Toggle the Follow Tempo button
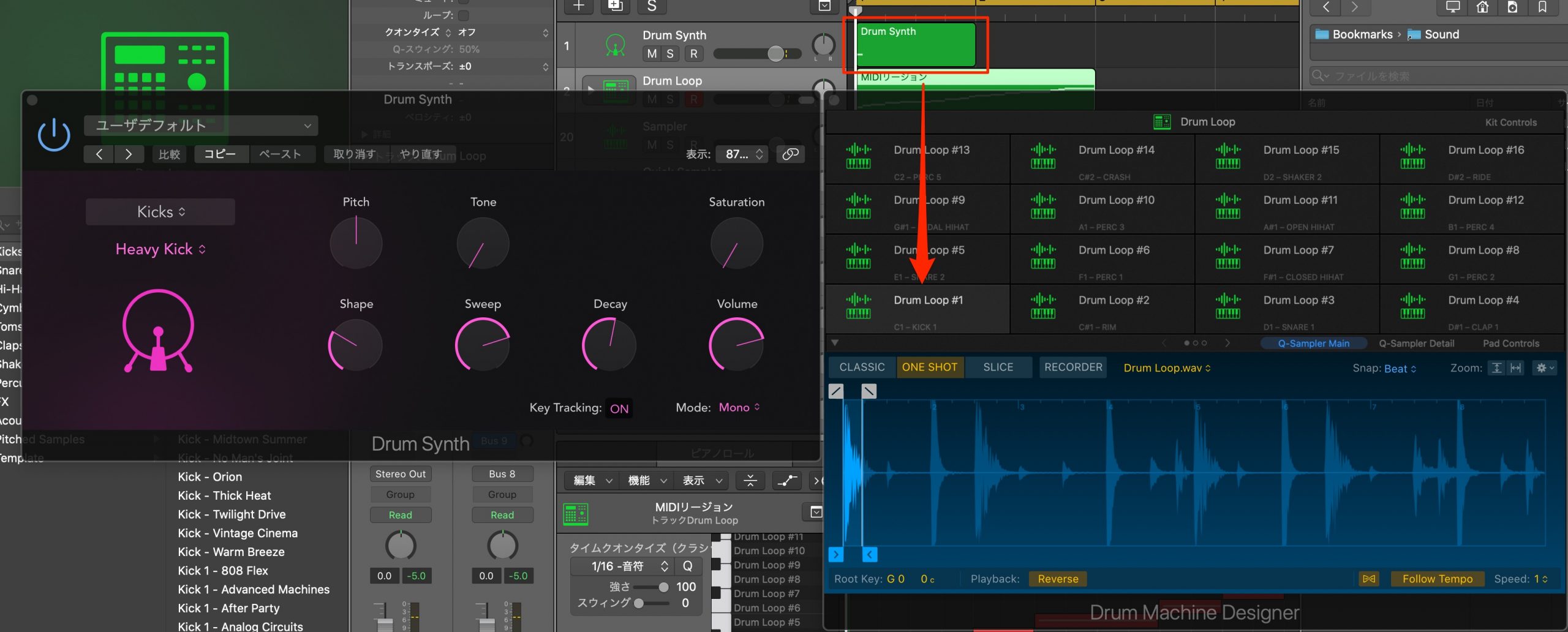The width and height of the screenshot is (1568, 632). point(1438,579)
